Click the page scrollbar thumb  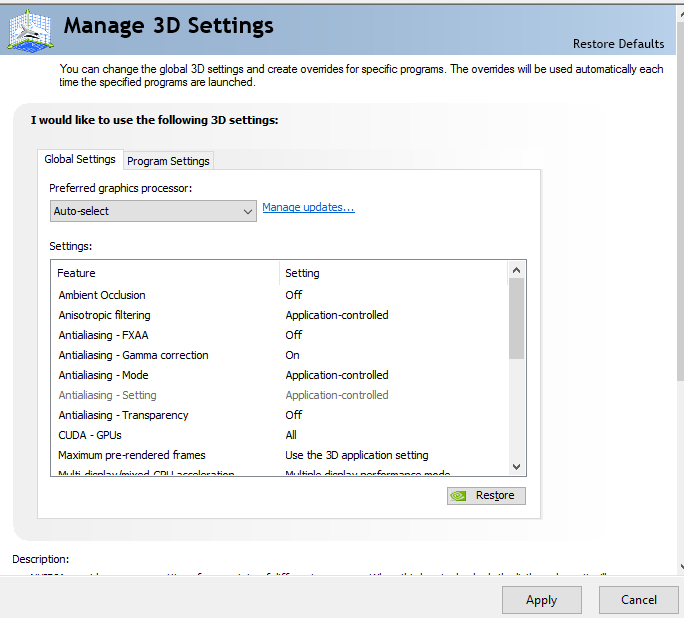(681, 201)
